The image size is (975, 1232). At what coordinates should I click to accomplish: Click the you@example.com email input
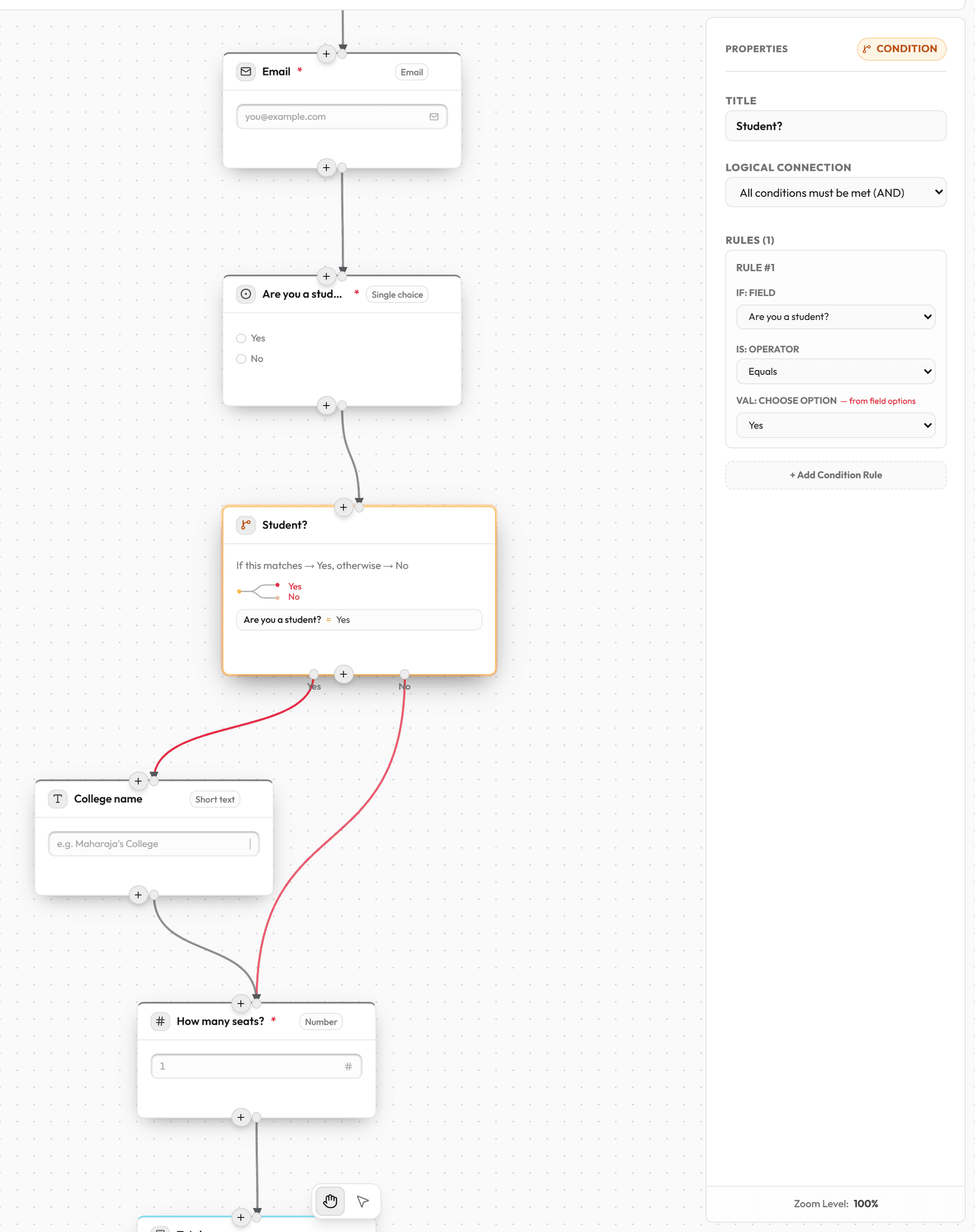click(342, 116)
